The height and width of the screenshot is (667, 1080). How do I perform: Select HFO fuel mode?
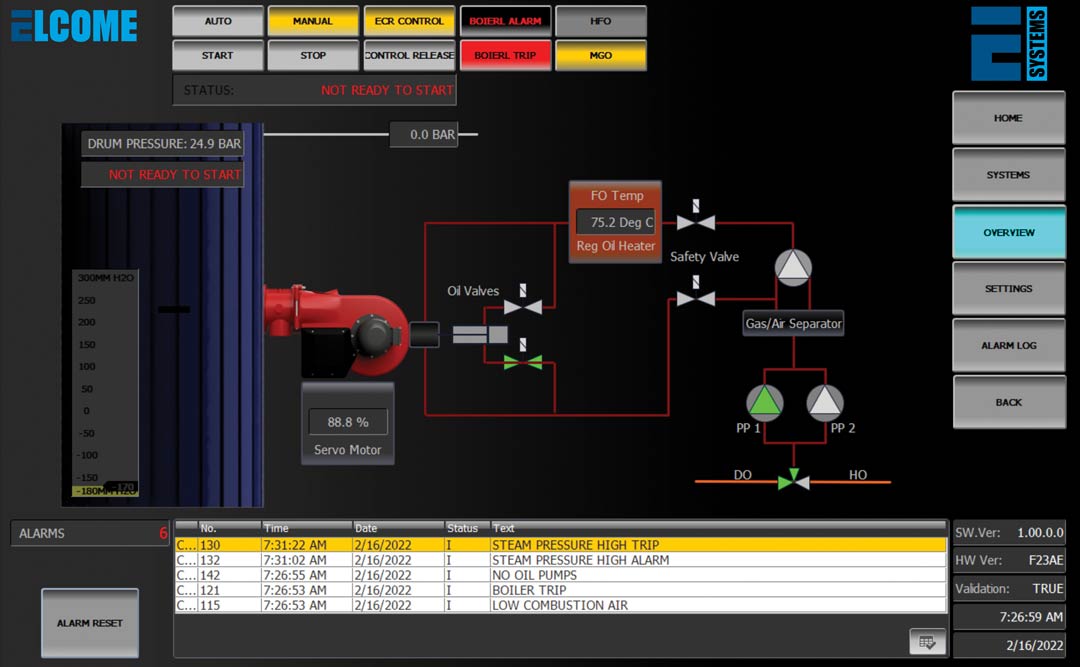point(601,21)
